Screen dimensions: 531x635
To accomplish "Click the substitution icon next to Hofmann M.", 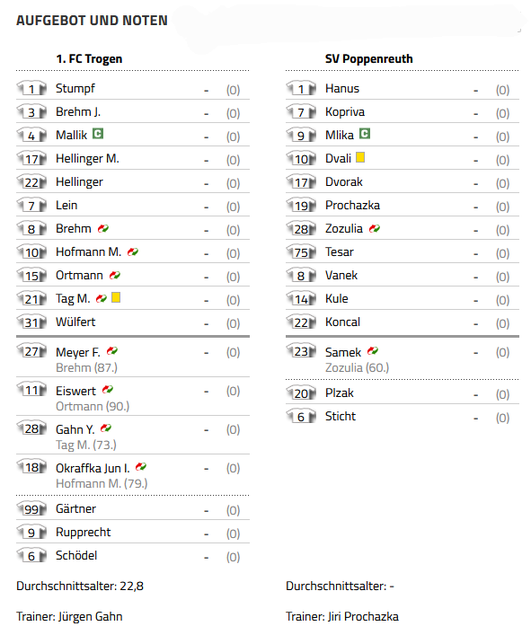I will coord(133,252).
